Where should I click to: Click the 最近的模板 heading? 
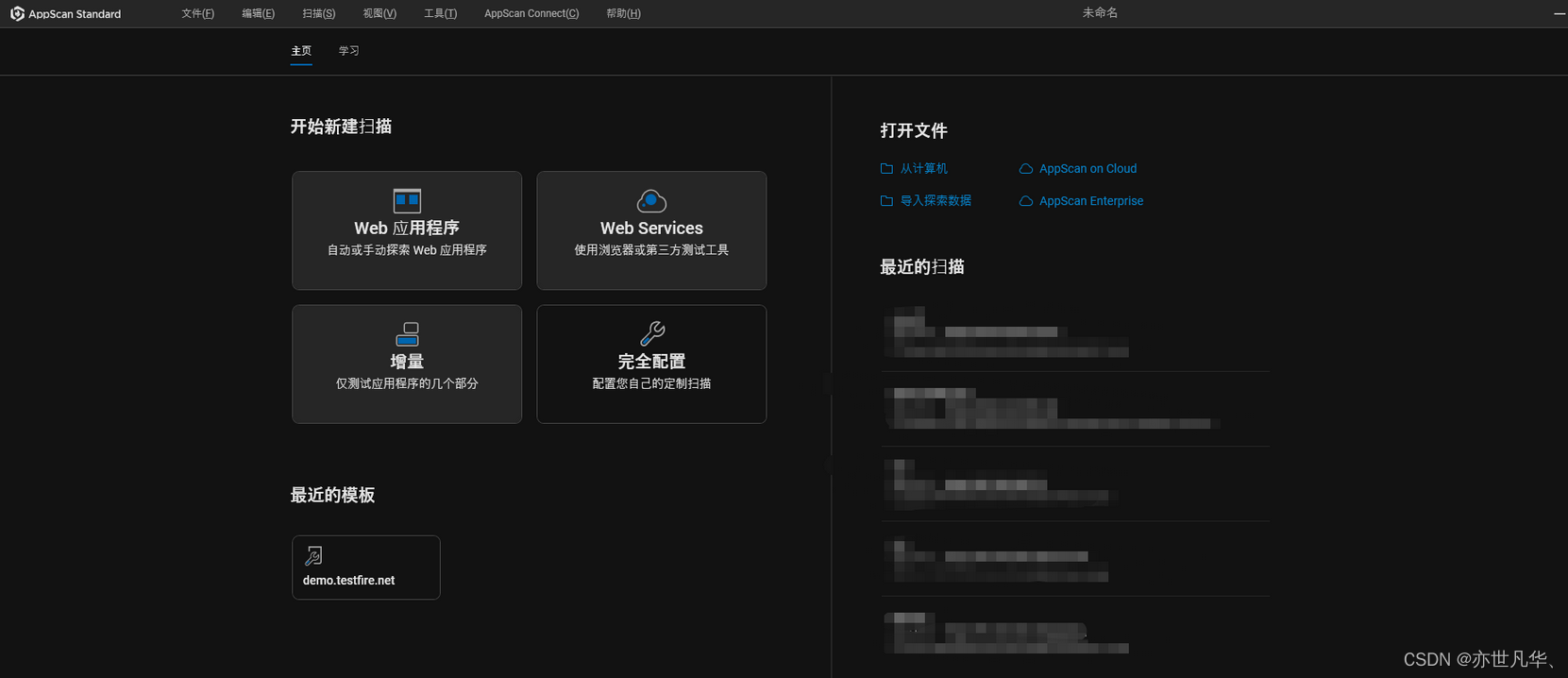tap(332, 495)
